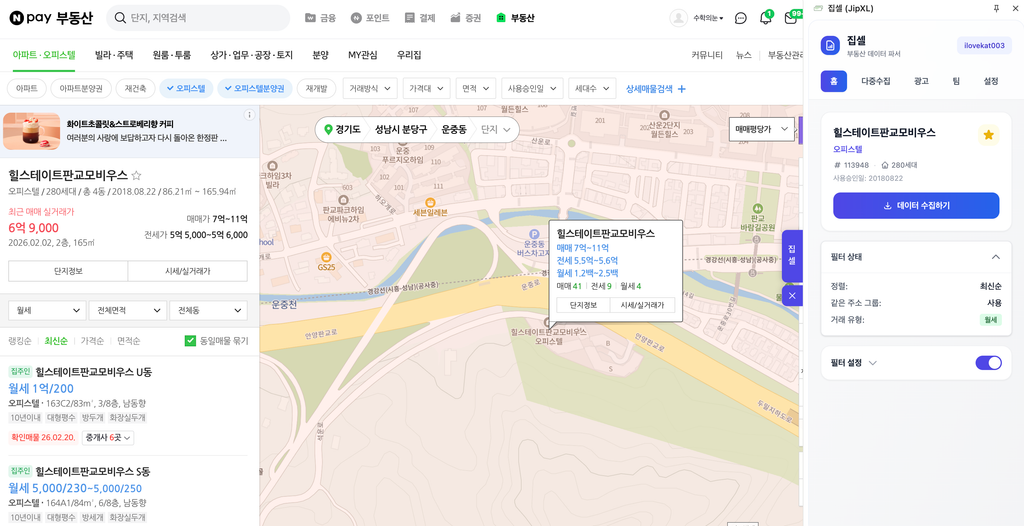Open the 매매평당가 map dropdown
Screen dimensions: 1024x526
761,129
